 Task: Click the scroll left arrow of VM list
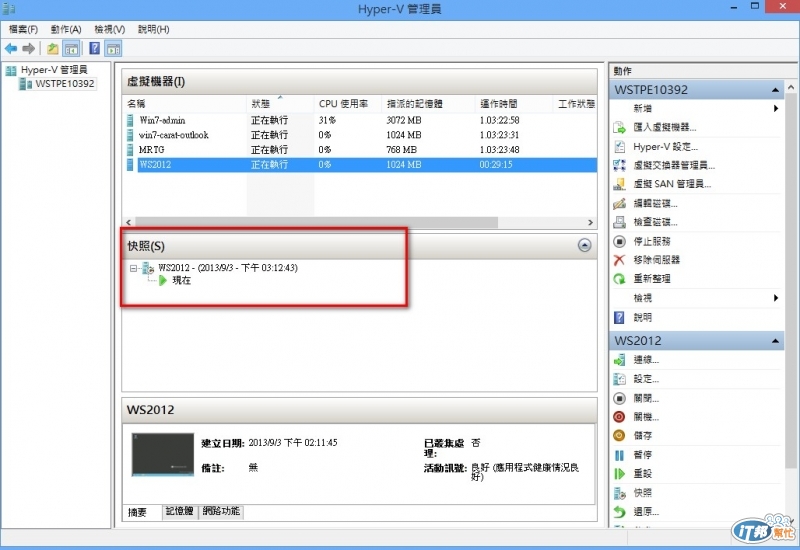[x=129, y=222]
